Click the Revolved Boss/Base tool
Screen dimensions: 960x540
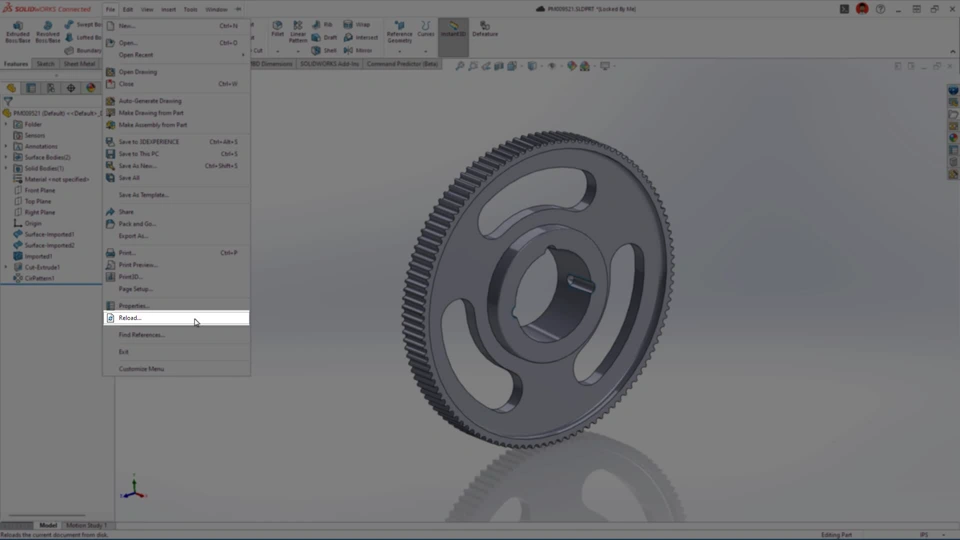(x=48, y=32)
